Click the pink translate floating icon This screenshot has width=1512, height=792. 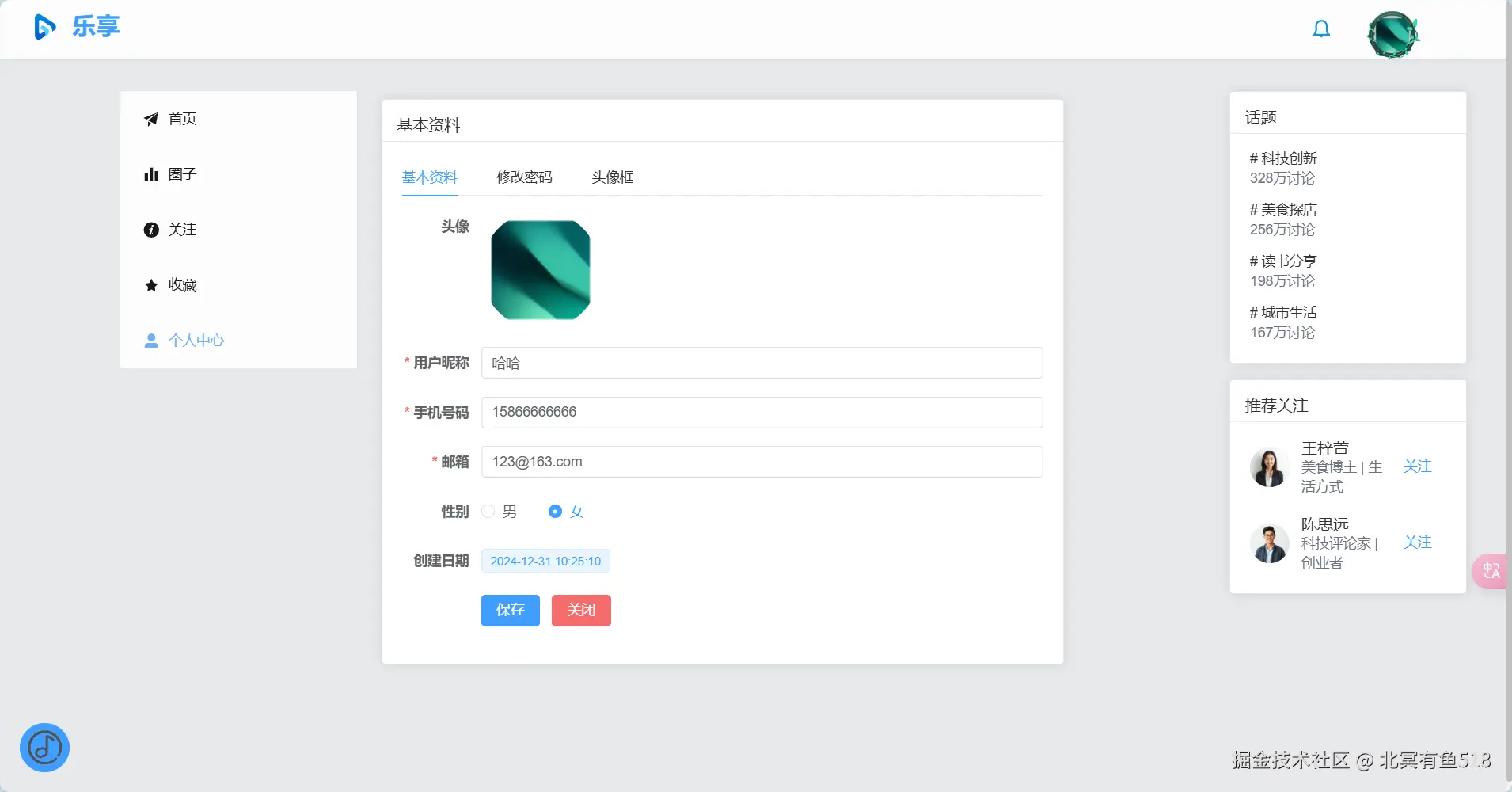coord(1491,571)
